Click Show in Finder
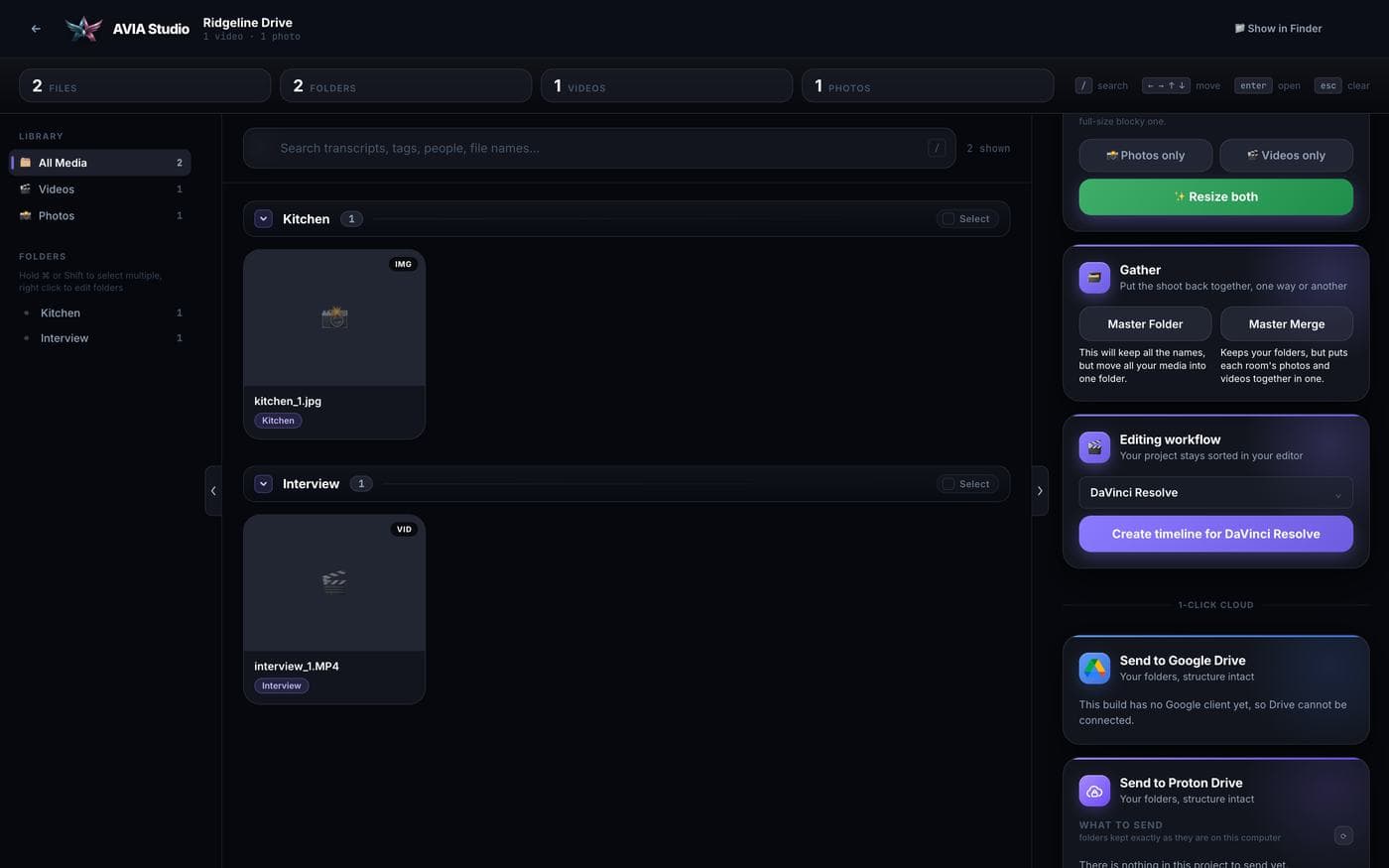This screenshot has width=1389, height=868. point(1278,29)
